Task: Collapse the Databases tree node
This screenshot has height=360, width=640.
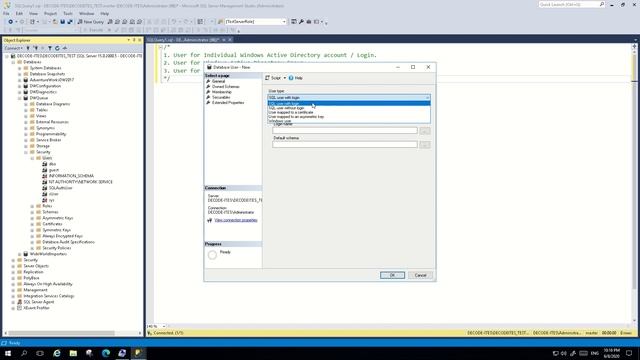Action: click(13, 62)
